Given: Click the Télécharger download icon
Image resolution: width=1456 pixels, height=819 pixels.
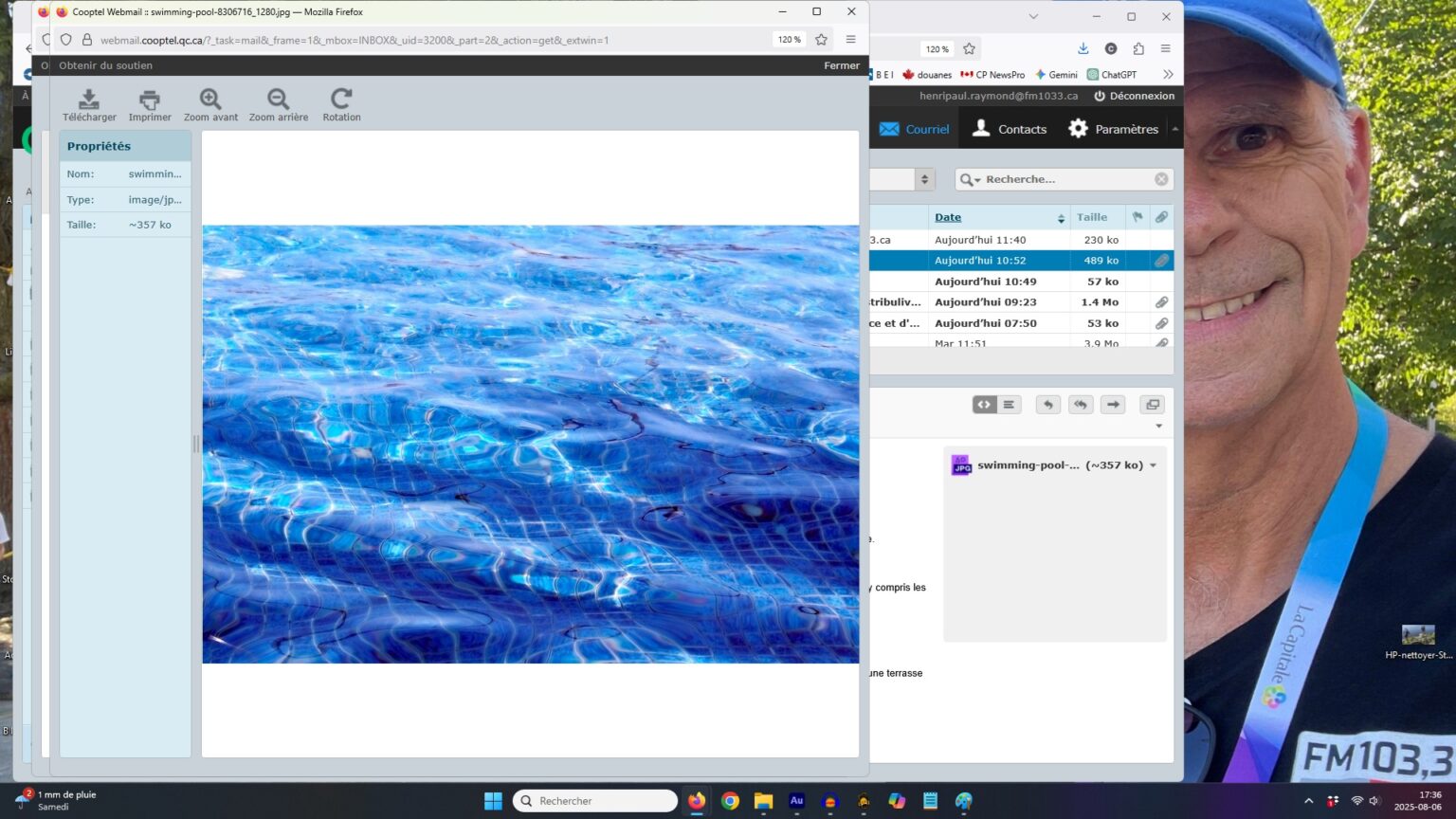Looking at the screenshot, I should [89, 100].
